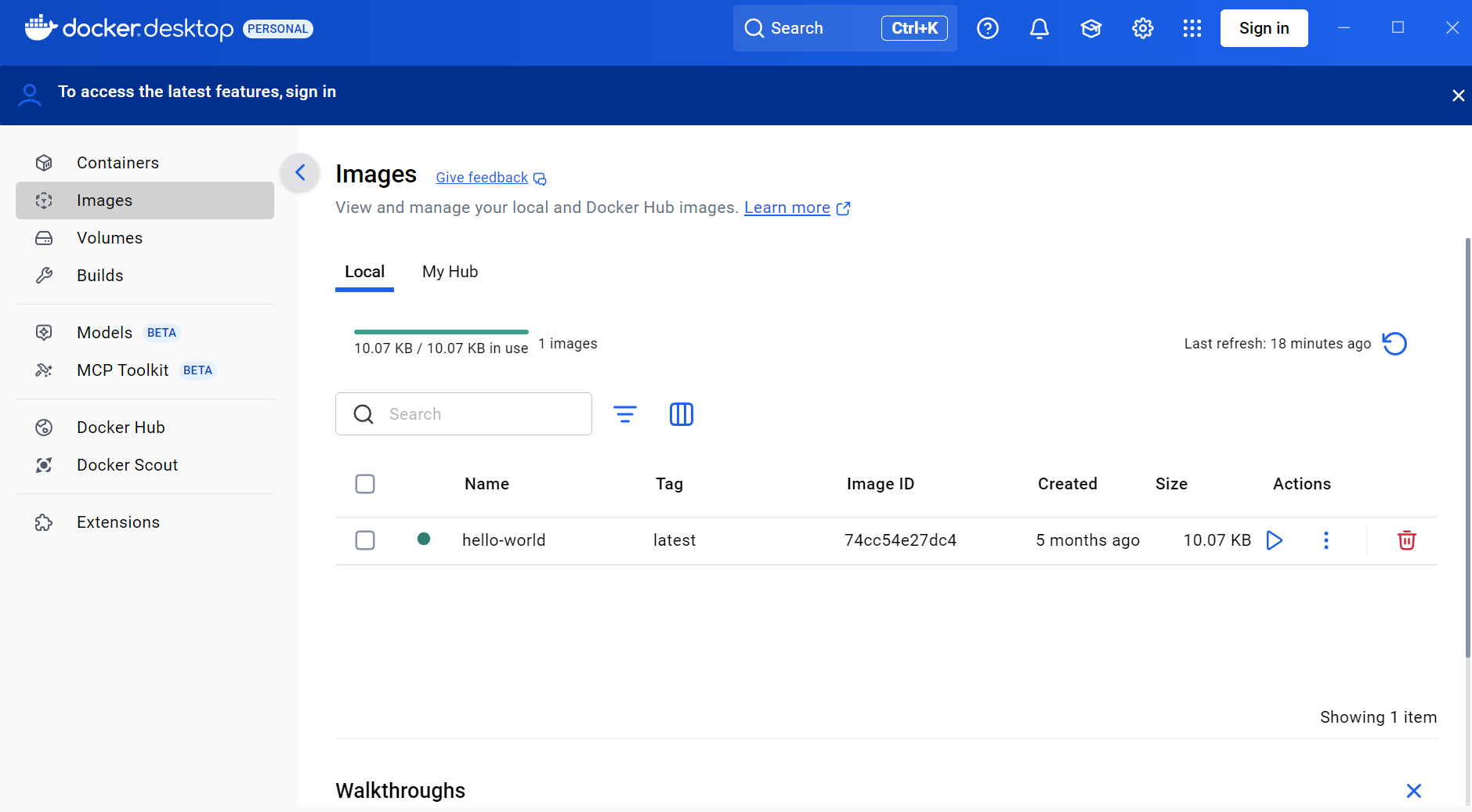Click the Volumes drive icon

click(x=44, y=238)
